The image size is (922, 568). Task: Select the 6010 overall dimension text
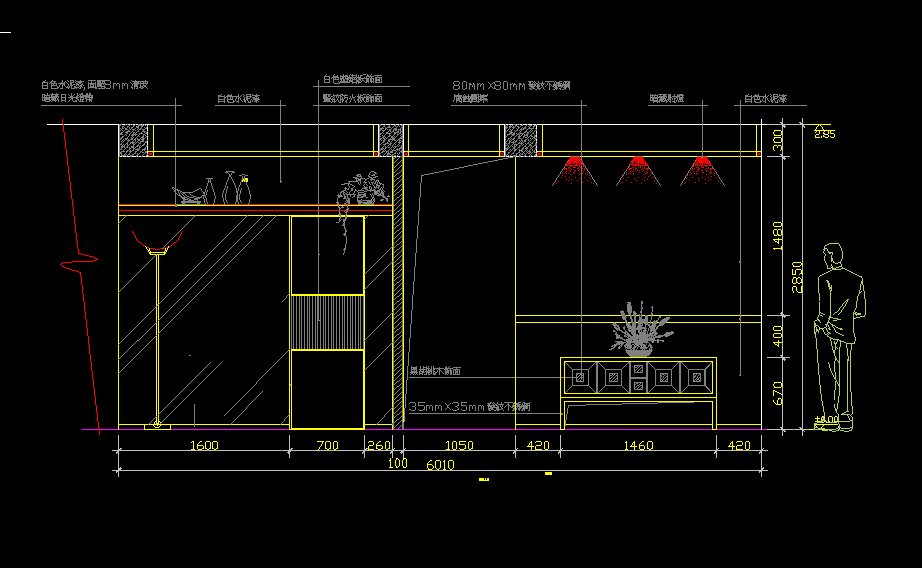(x=440, y=465)
